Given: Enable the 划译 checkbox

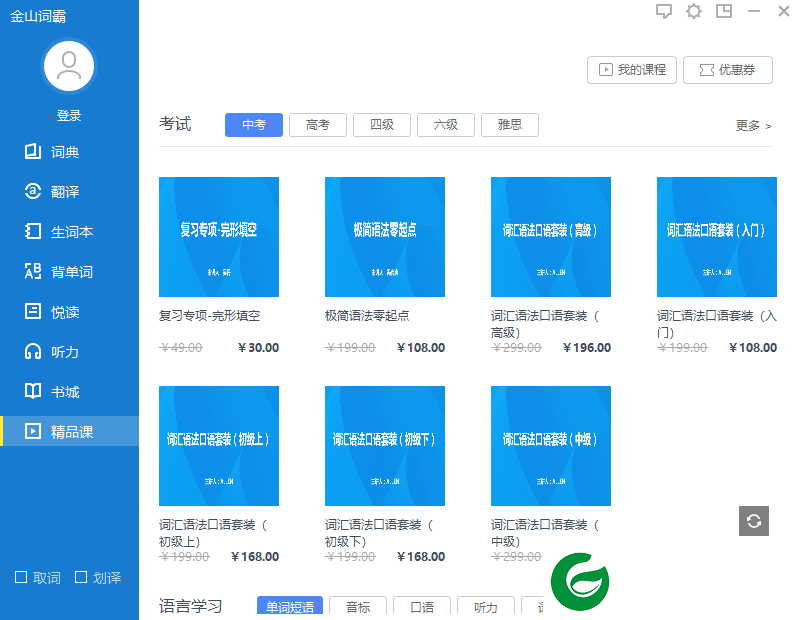Looking at the screenshot, I should [x=80, y=577].
